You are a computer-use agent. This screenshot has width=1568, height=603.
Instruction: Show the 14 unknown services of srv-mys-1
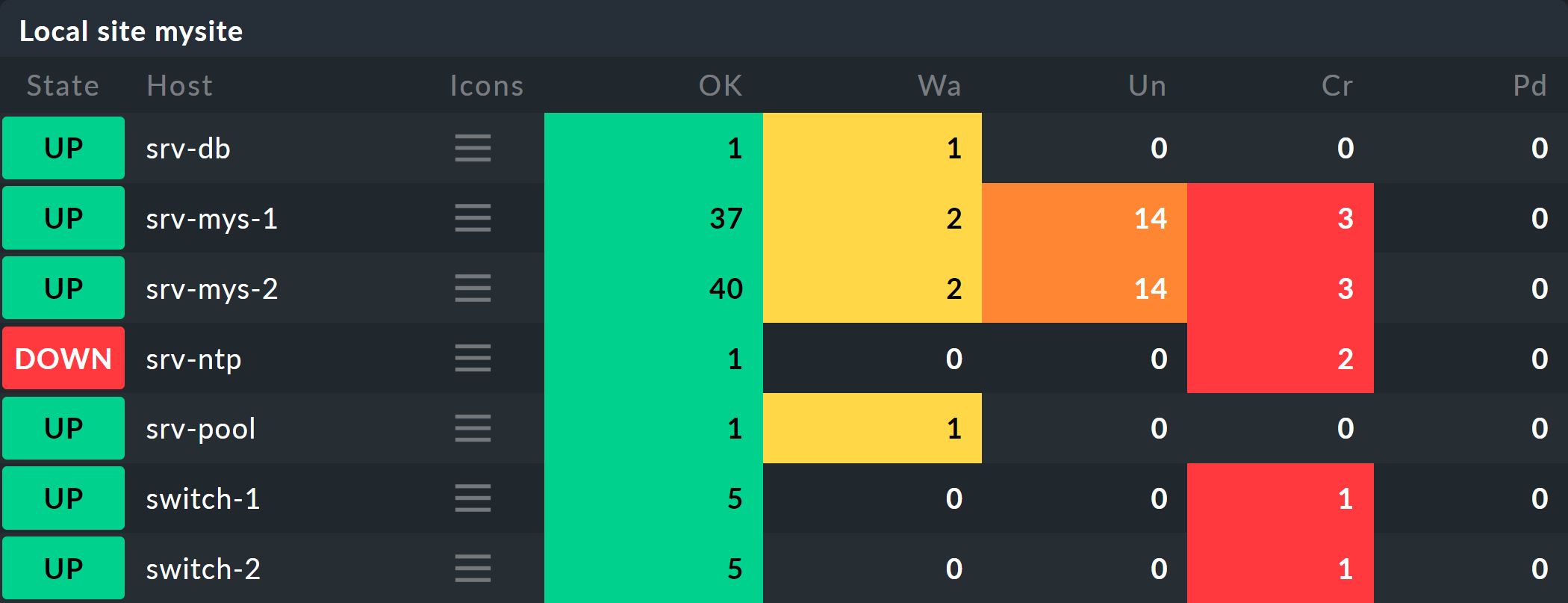1150,218
